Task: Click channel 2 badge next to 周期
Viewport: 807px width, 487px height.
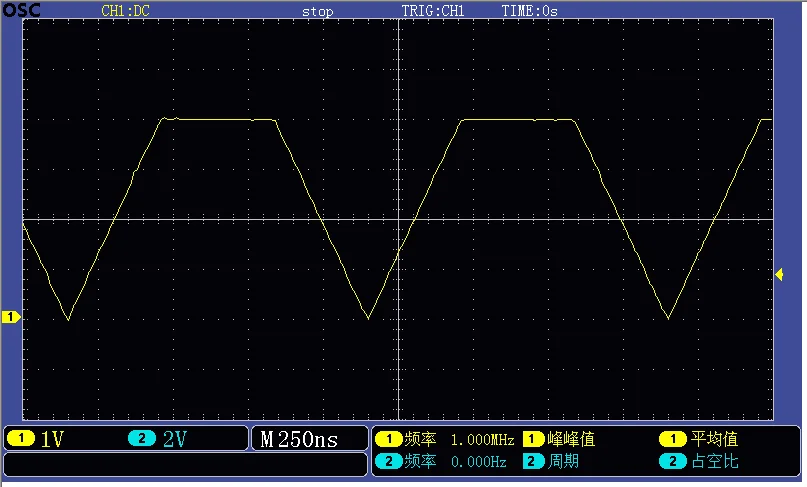Action: click(533, 461)
